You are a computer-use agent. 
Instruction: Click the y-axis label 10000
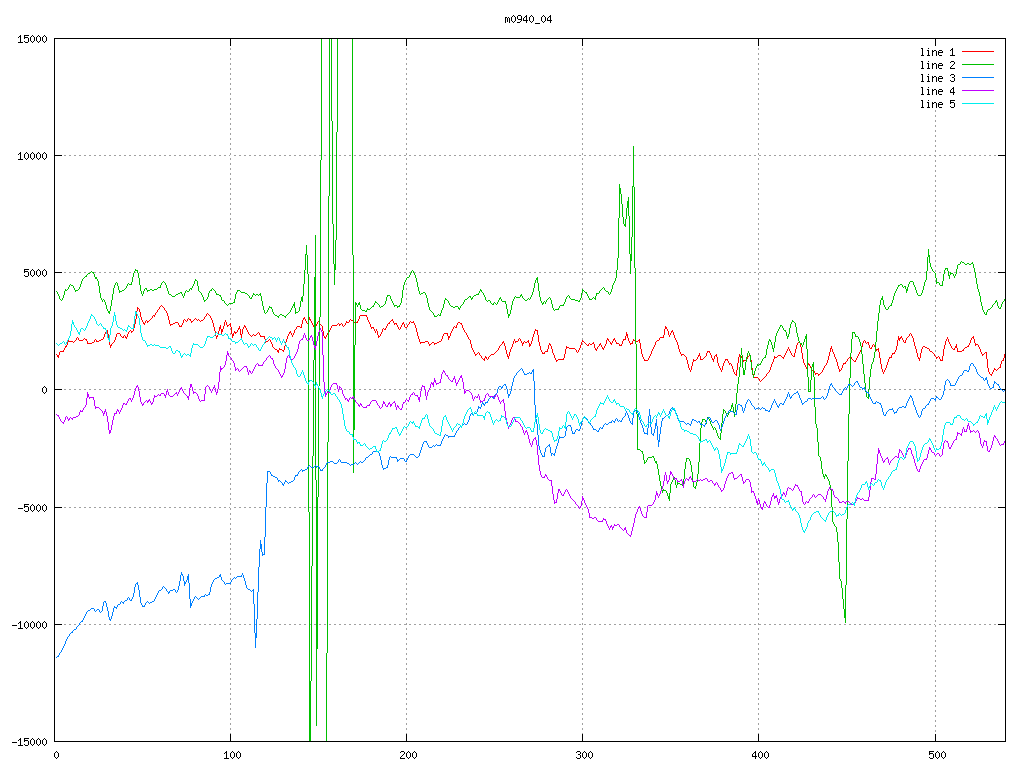(x=32, y=156)
